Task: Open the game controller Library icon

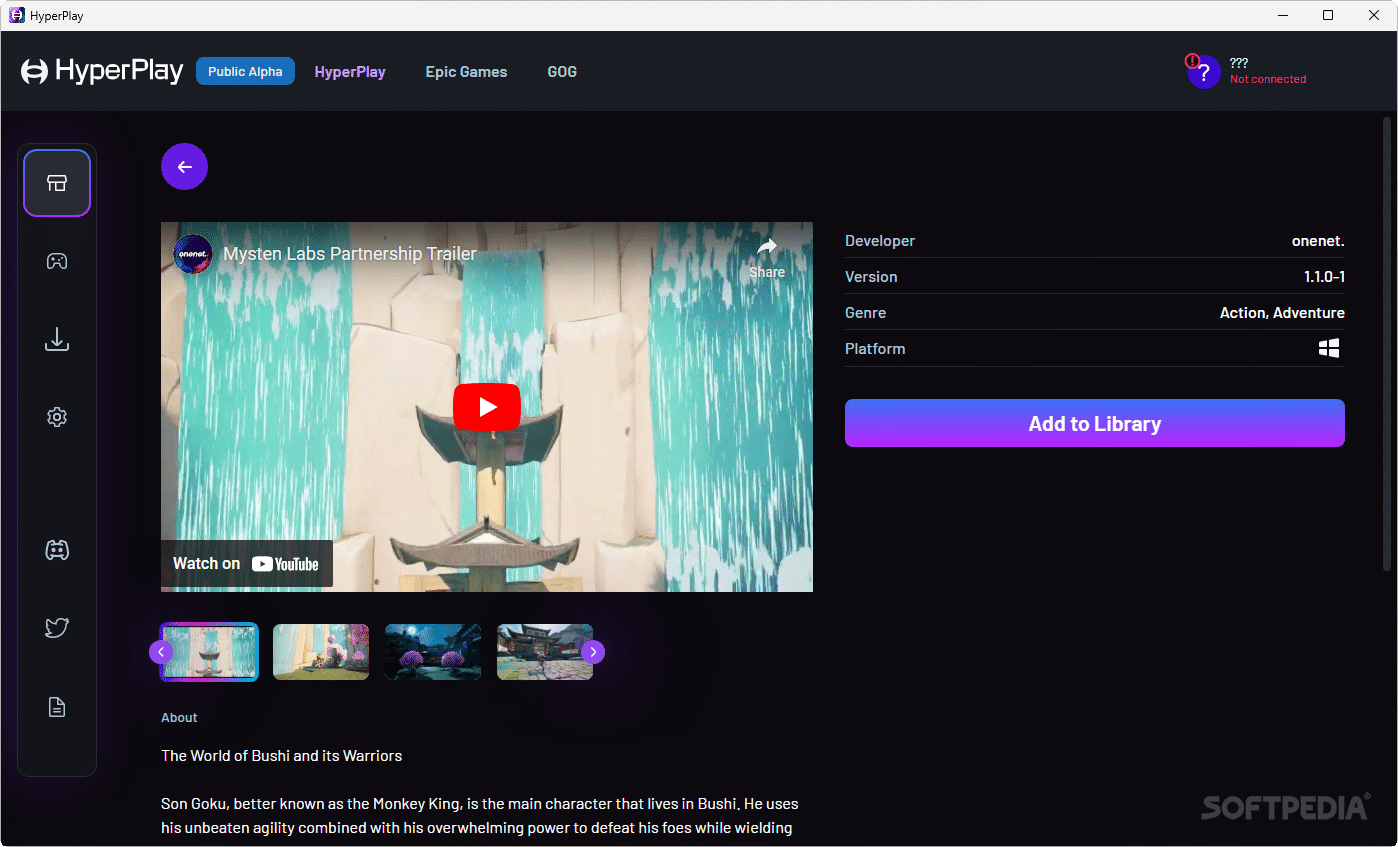Action: [x=57, y=261]
